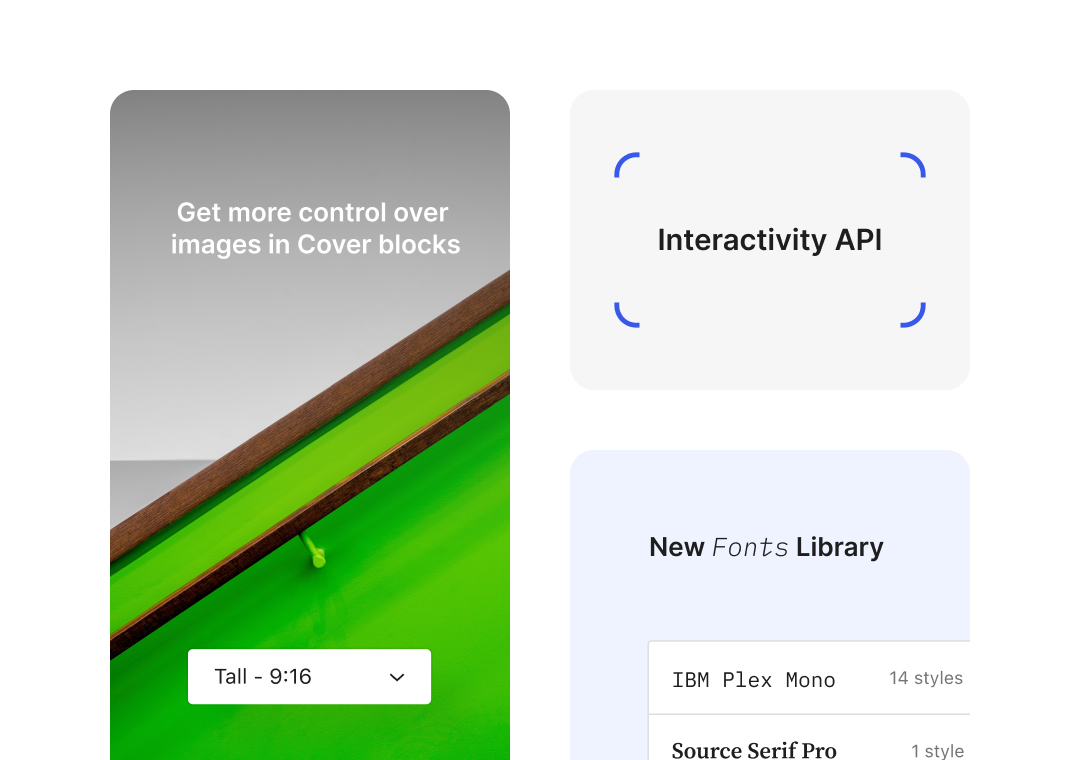Viewport: 1080px width, 760px height.
Task: Click the top-right blue corner bracket
Action: coord(913,165)
